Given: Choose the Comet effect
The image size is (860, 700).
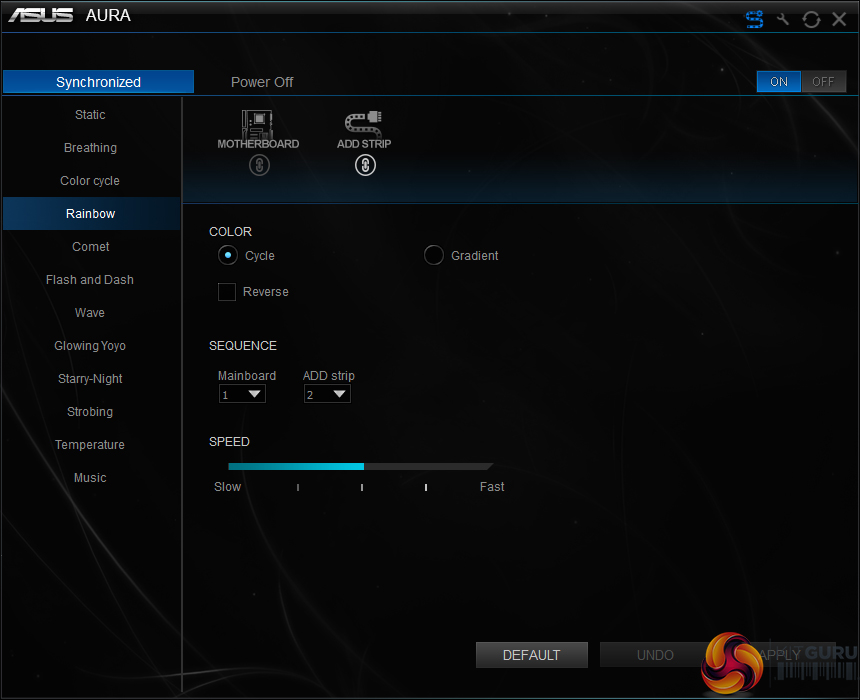Looking at the screenshot, I should tap(90, 246).
